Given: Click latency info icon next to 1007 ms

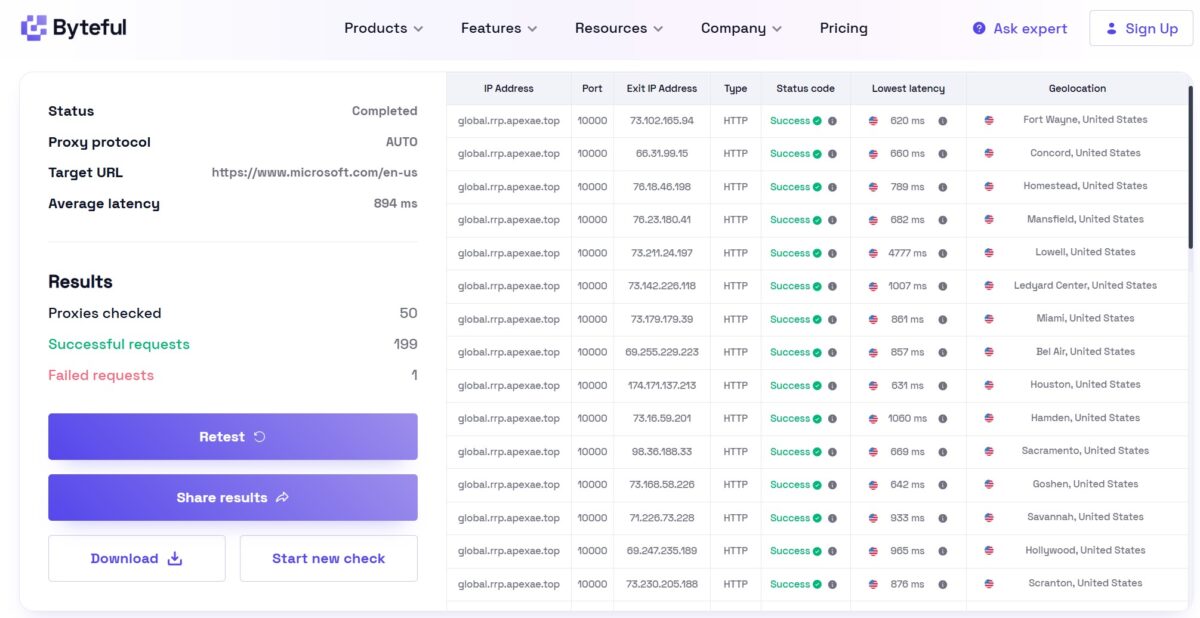Looking at the screenshot, I should point(942,286).
